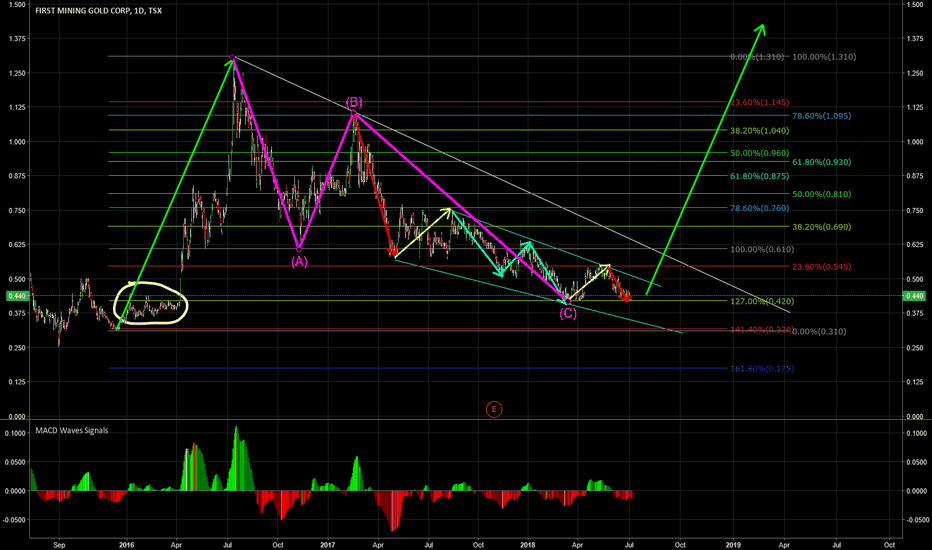Click the 2018 label on time axis
This screenshot has width=932, height=550.
[x=528, y=545]
